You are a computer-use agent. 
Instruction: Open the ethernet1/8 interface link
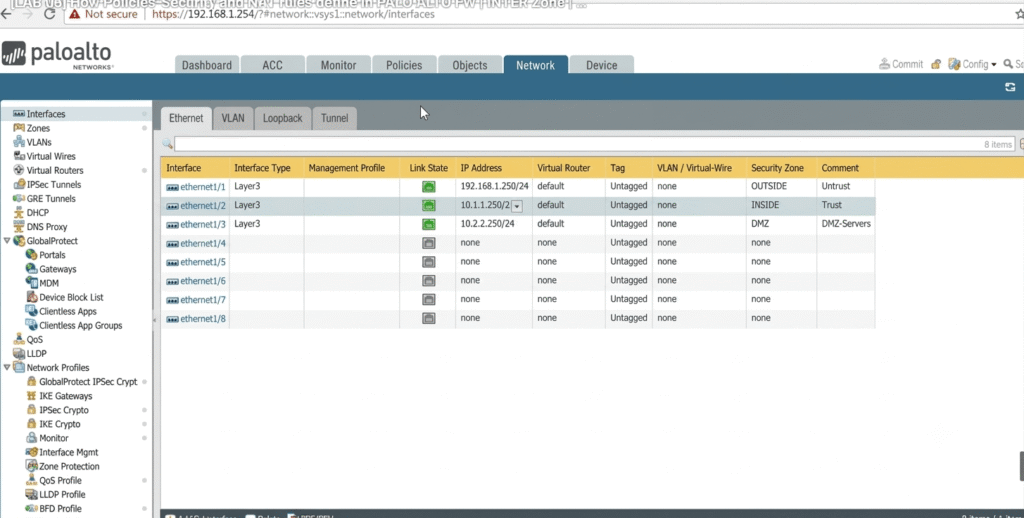pos(202,319)
